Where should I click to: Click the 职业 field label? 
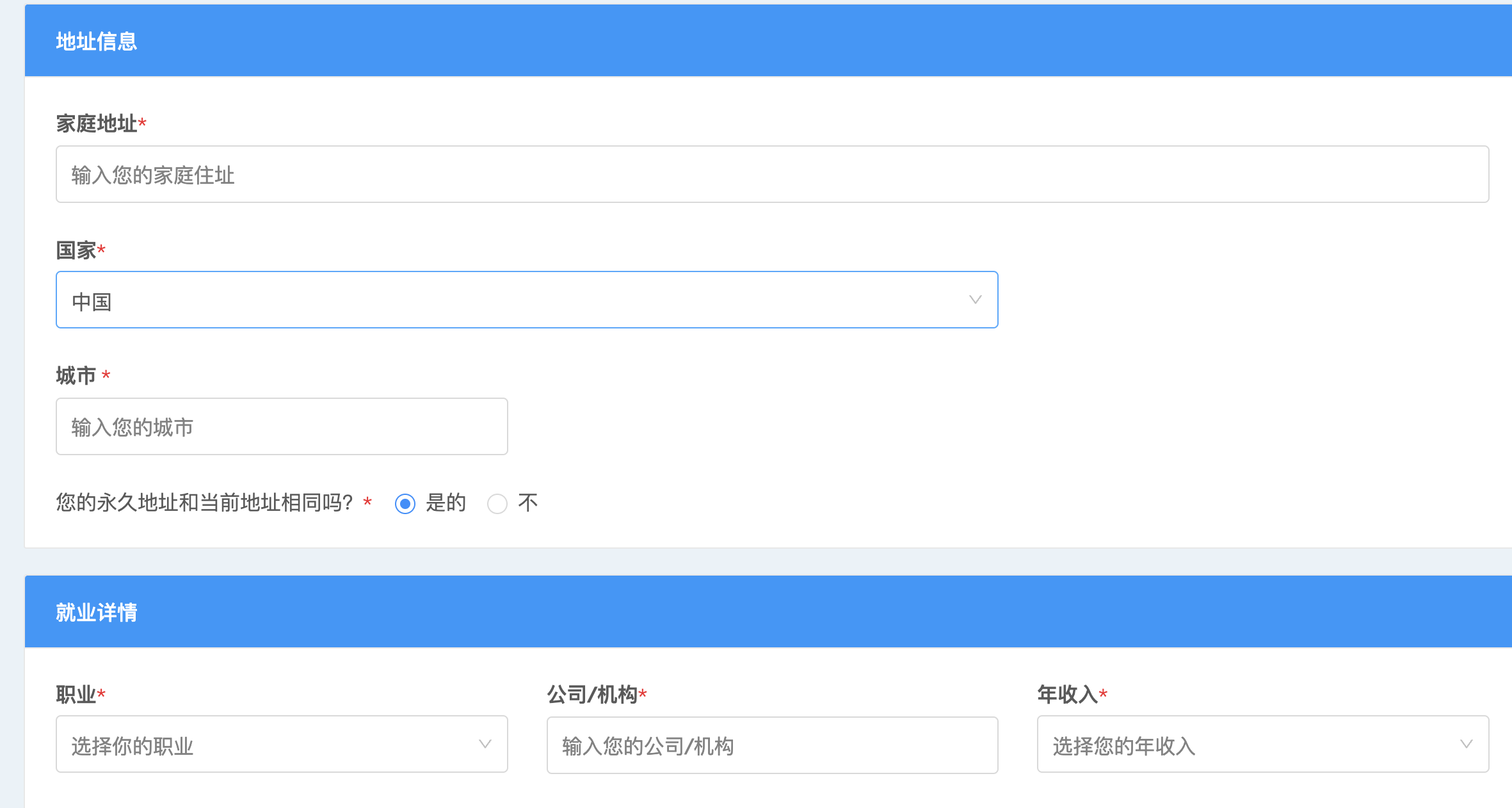click(76, 695)
